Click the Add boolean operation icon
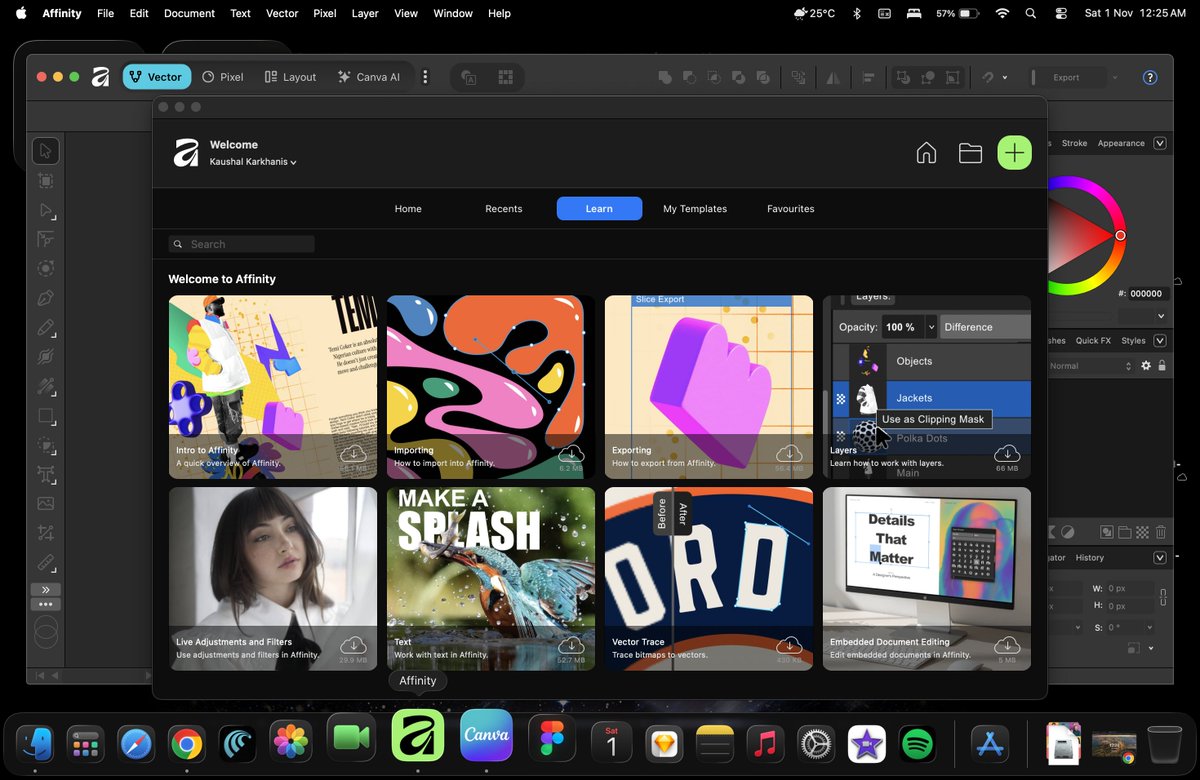 coord(665,77)
